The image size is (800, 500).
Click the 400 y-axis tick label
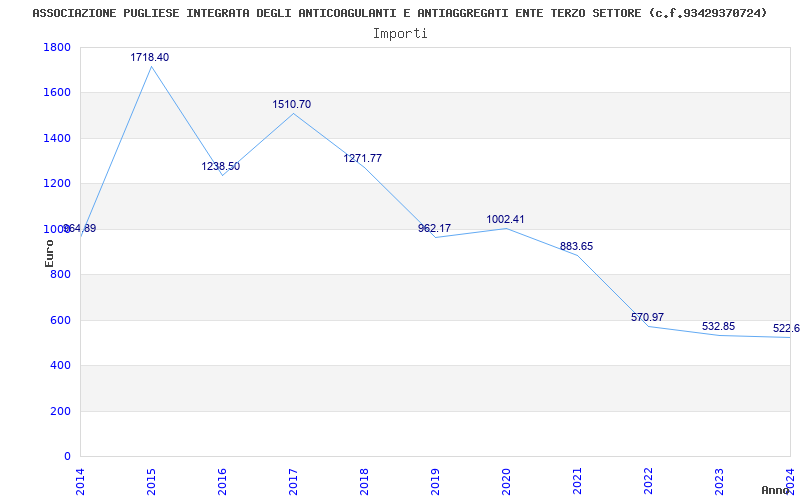60,366
